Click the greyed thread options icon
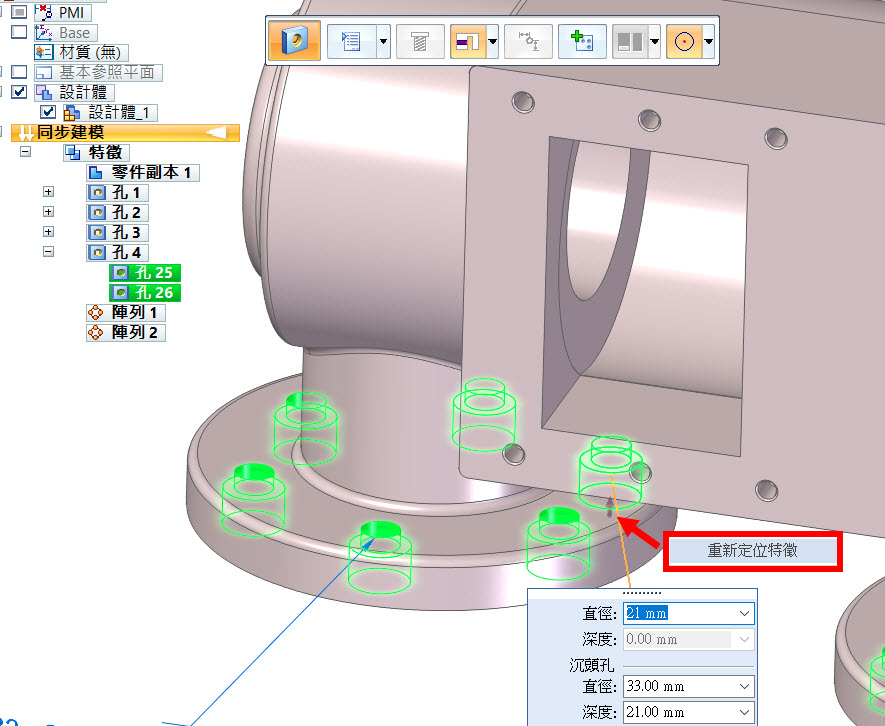 point(420,41)
